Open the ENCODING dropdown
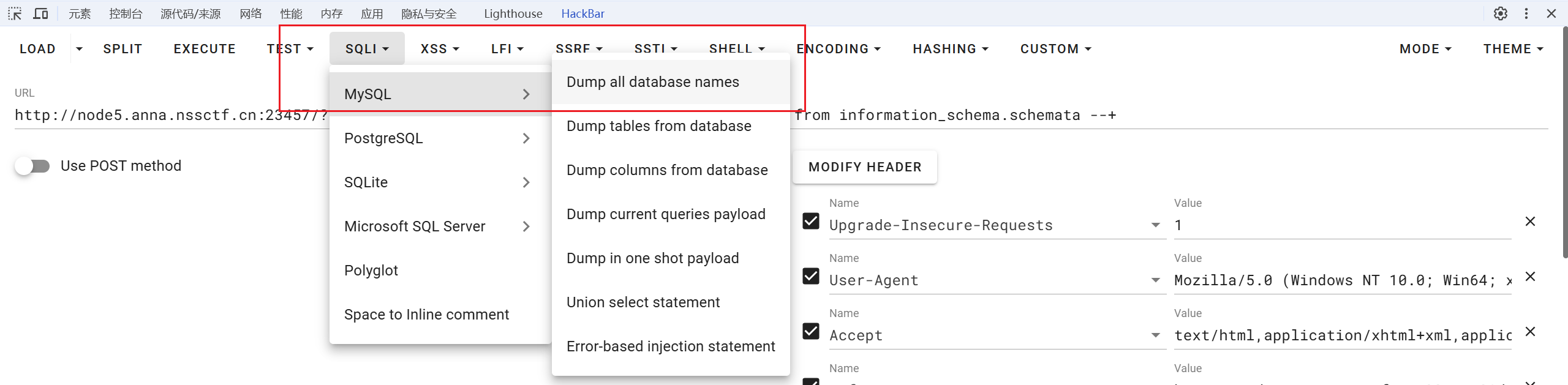 coord(838,49)
